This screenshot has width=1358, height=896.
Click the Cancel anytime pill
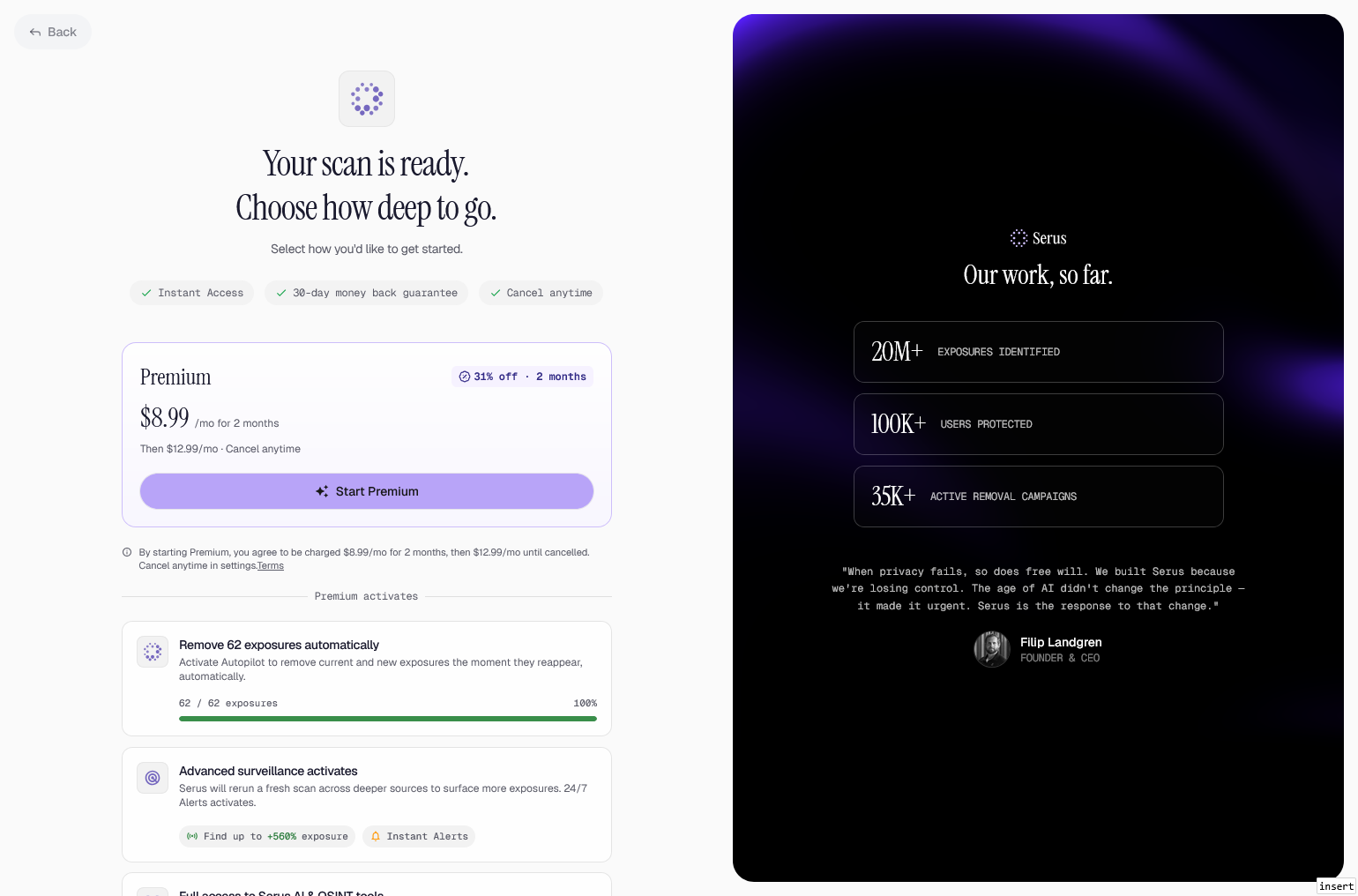pos(541,293)
